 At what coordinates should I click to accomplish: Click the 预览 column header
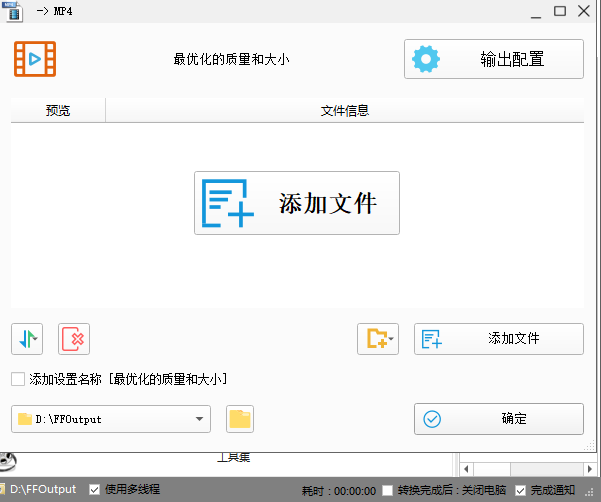(x=58, y=110)
